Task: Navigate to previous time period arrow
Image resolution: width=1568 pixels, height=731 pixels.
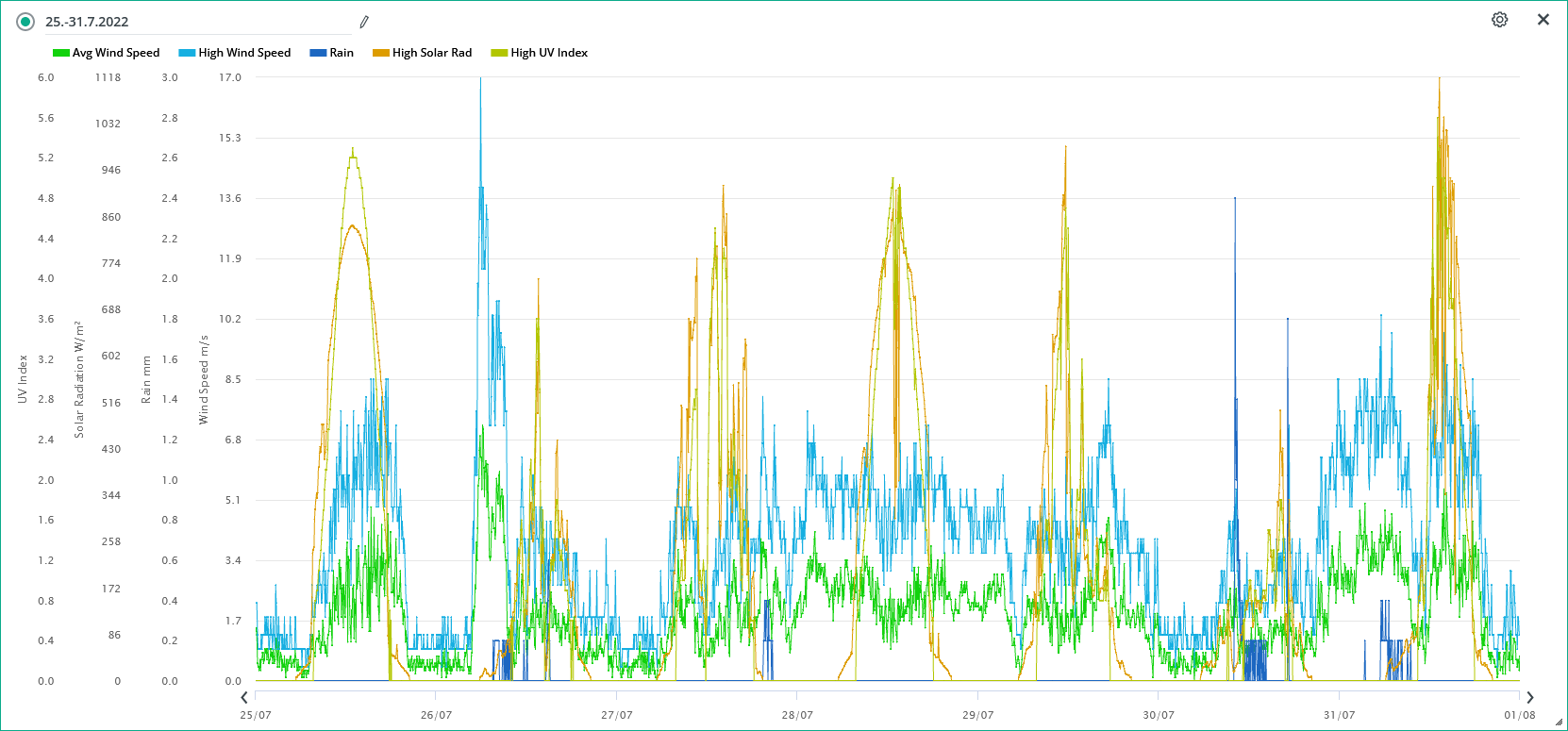Action: (244, 698)
